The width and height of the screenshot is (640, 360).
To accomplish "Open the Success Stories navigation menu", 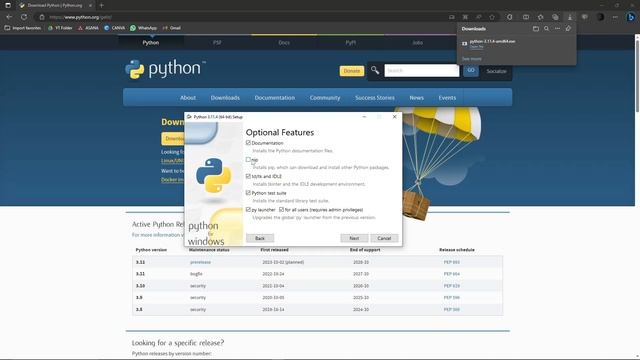I will pyautogui.click(x=375, y=98).
